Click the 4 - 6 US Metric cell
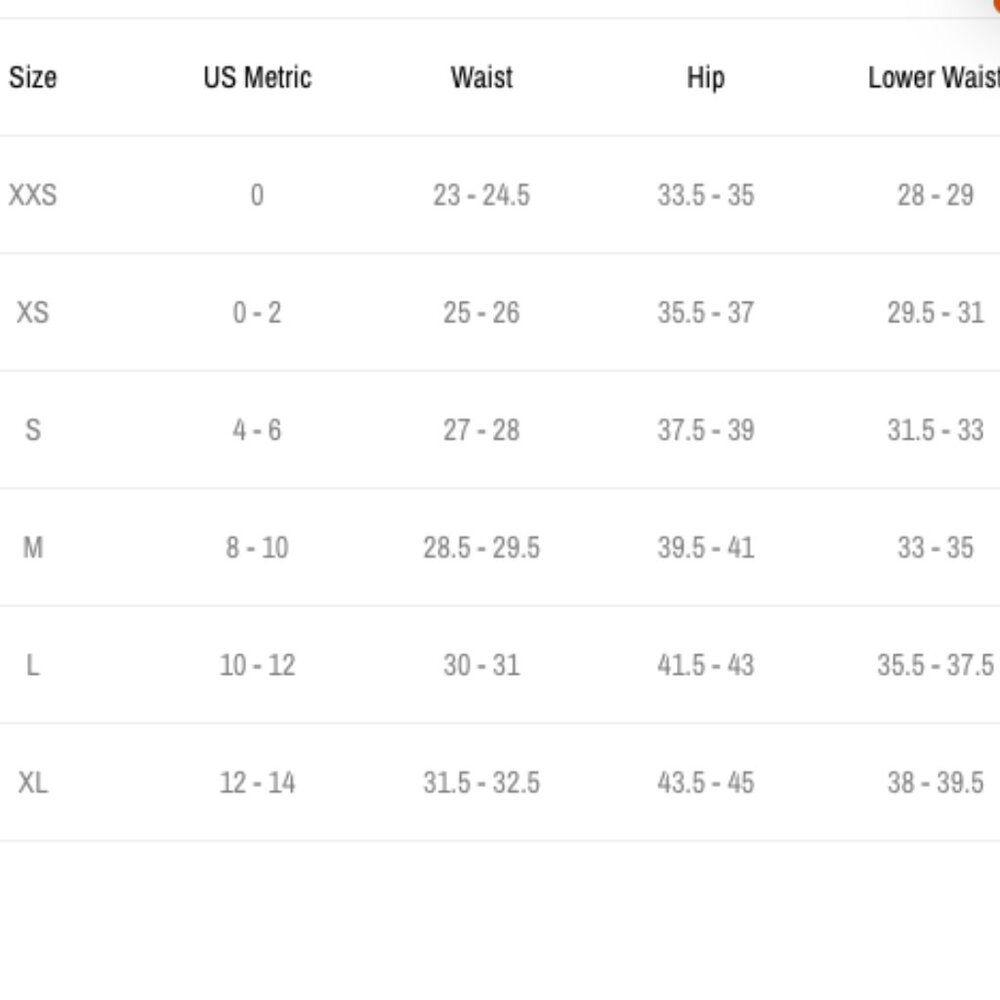This screenshot has width=1000, height=1000. 257,430
